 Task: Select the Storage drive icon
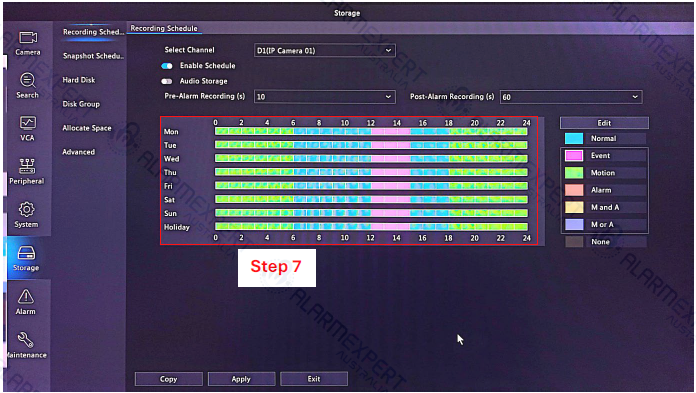(26, 253)
